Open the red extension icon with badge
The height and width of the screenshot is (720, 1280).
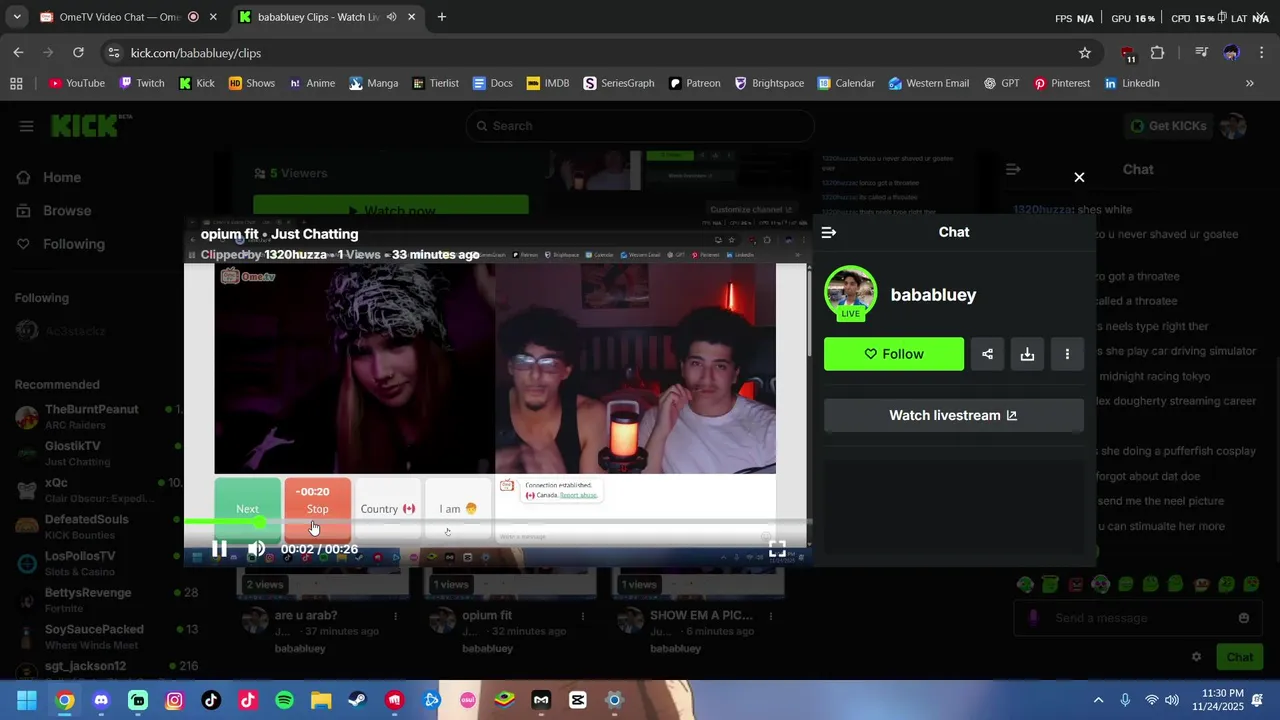[x=1128, y=54]
